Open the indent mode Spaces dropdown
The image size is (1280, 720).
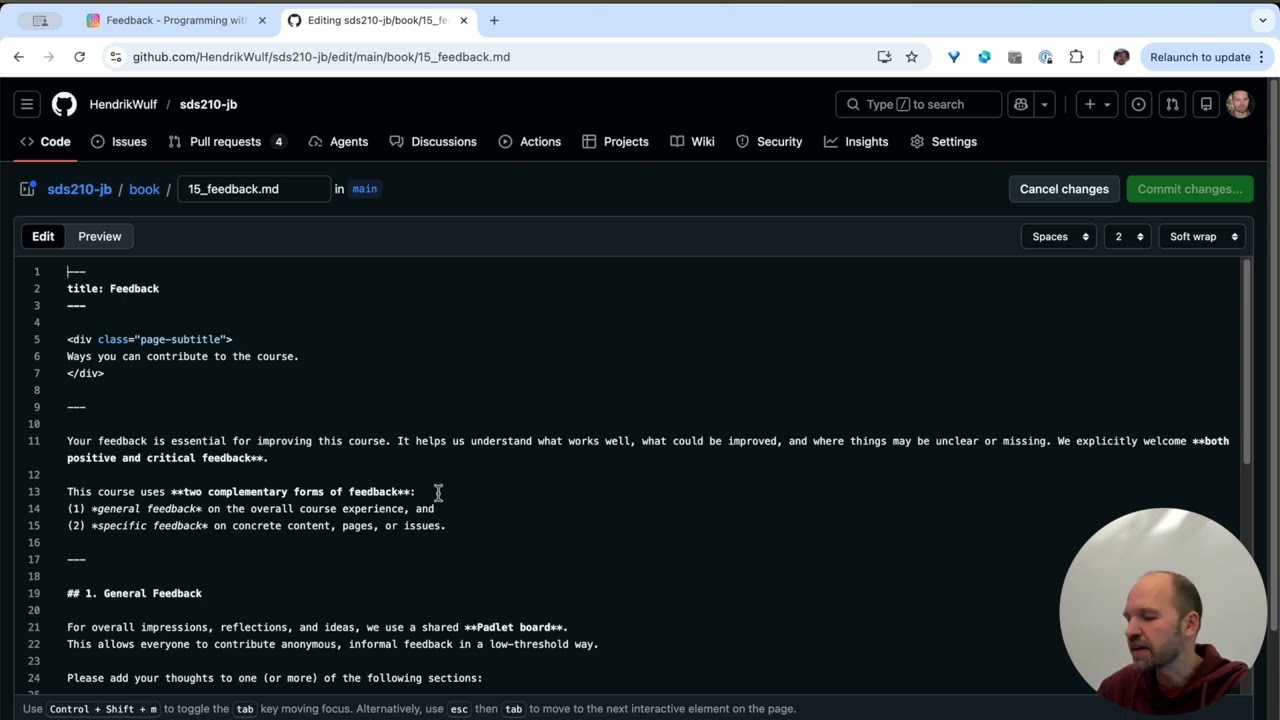[1060, 237]
